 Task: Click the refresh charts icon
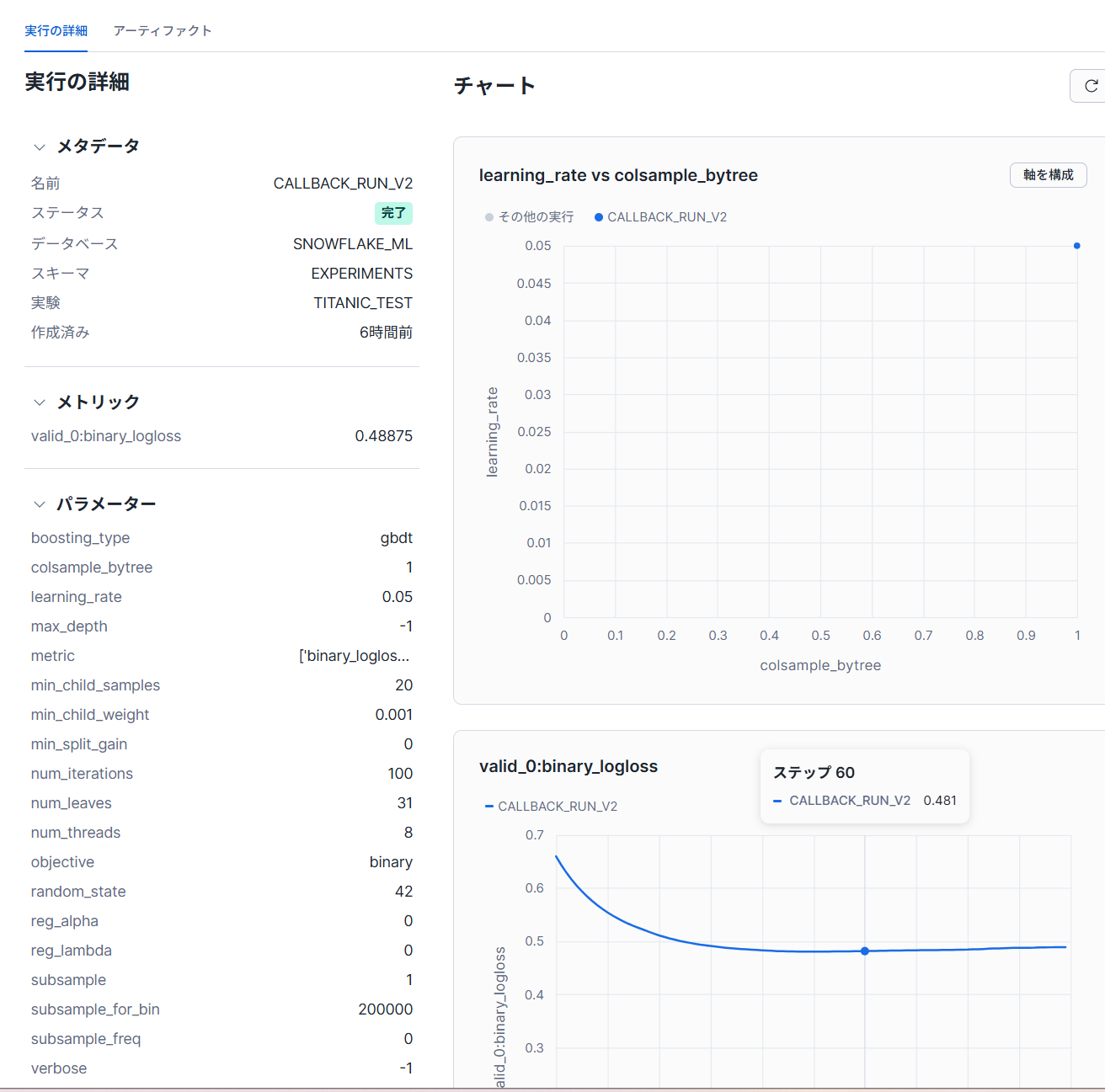(x=1091, y=86)
